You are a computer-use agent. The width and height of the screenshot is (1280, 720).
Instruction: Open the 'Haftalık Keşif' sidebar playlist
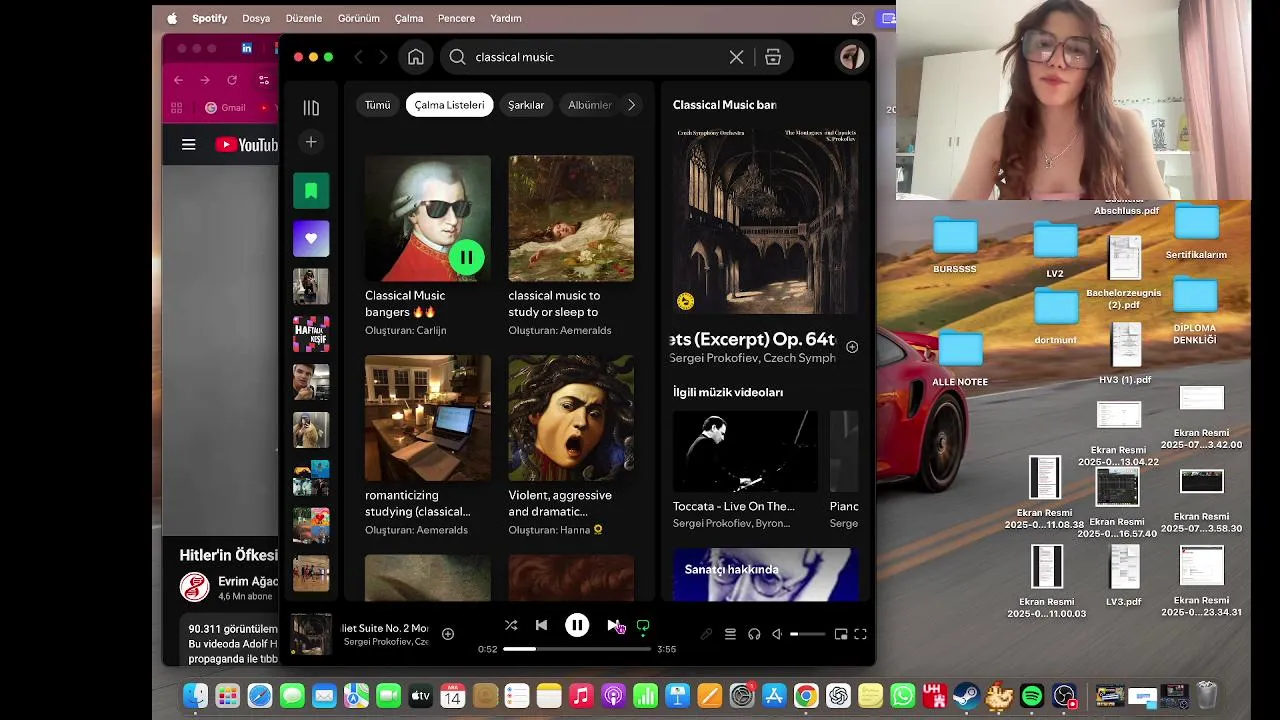pos(311,334)
